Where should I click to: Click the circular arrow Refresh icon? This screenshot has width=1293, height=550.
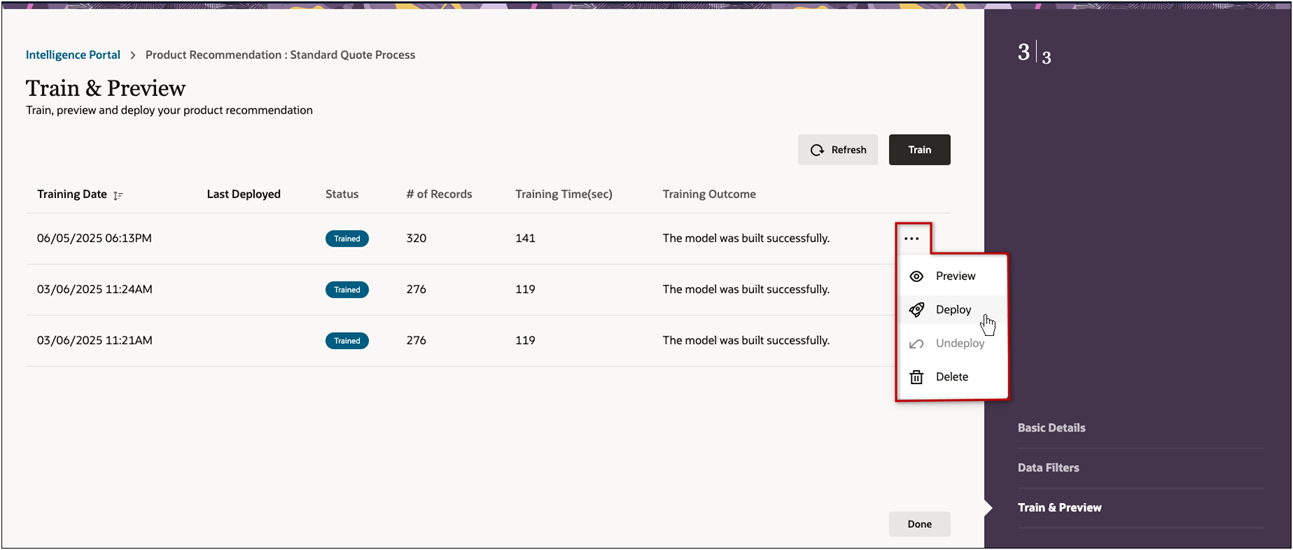817,150
